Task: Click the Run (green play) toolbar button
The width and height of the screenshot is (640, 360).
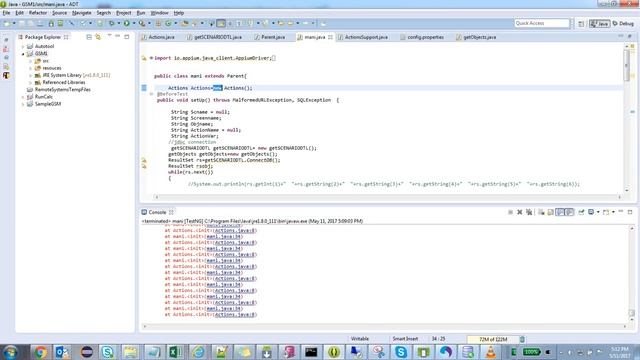Action: (x=127, y=23)
